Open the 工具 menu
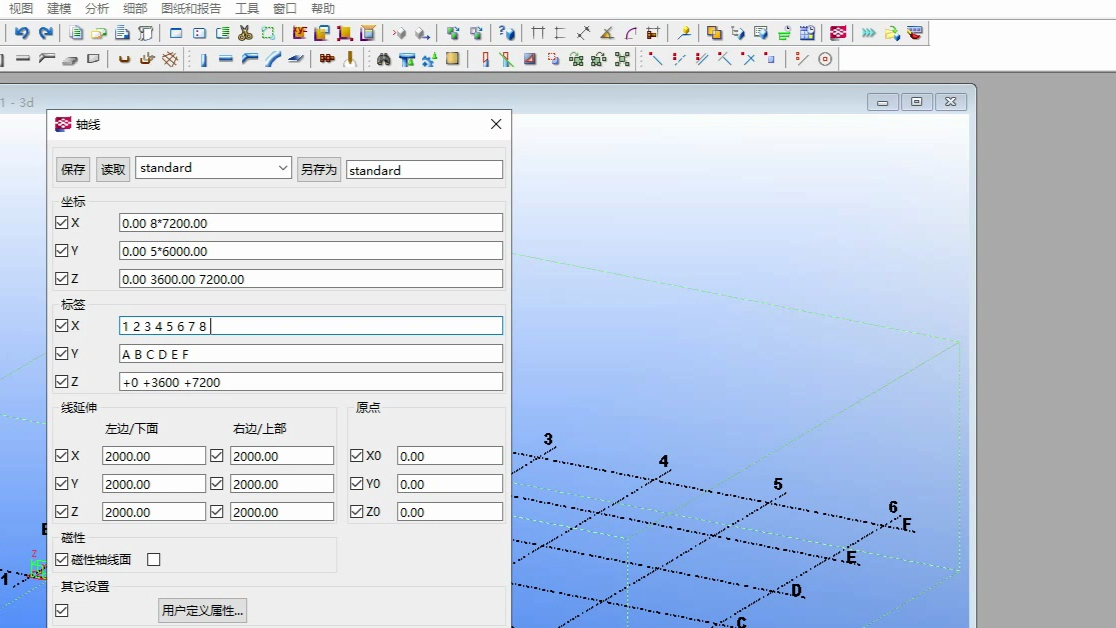Viewport: 1116px width, 628px height. 247,8
